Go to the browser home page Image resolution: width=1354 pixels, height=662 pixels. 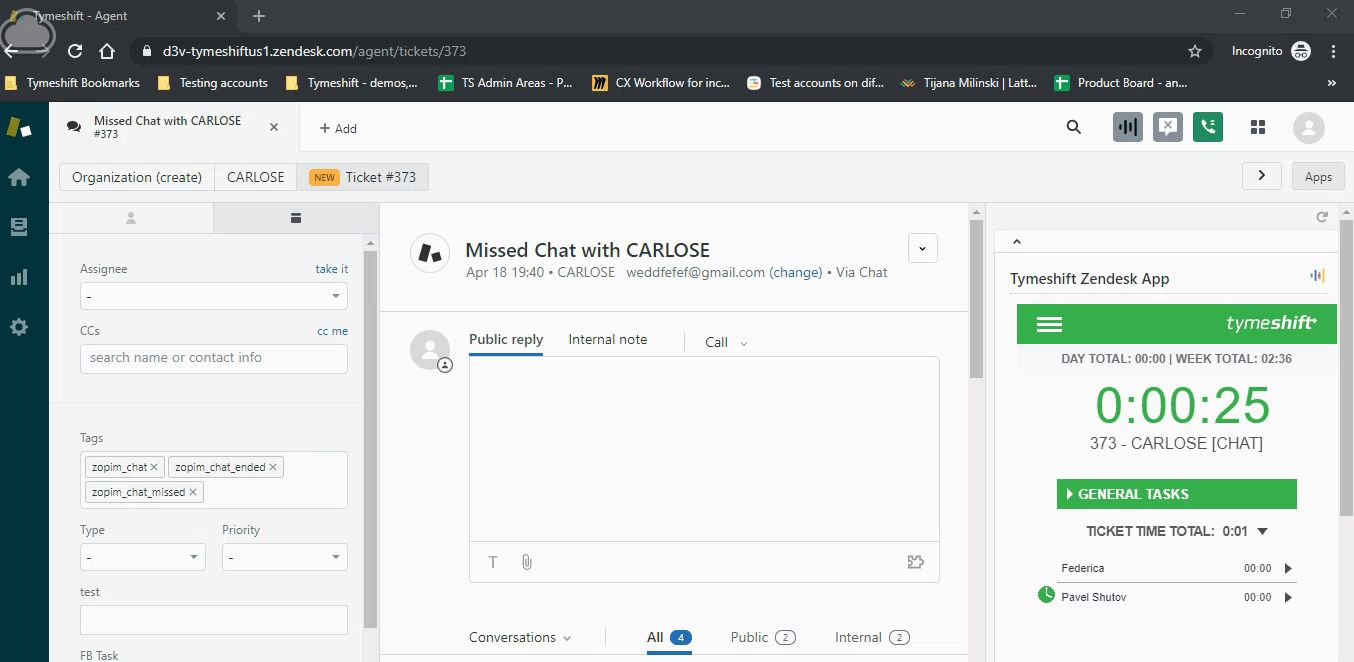107,51
